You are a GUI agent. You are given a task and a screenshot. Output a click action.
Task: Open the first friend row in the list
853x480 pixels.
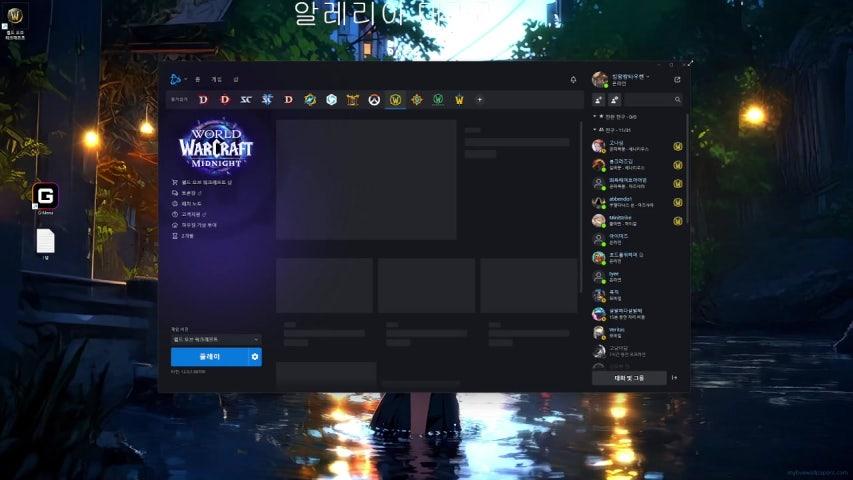(x=638, y=146)
